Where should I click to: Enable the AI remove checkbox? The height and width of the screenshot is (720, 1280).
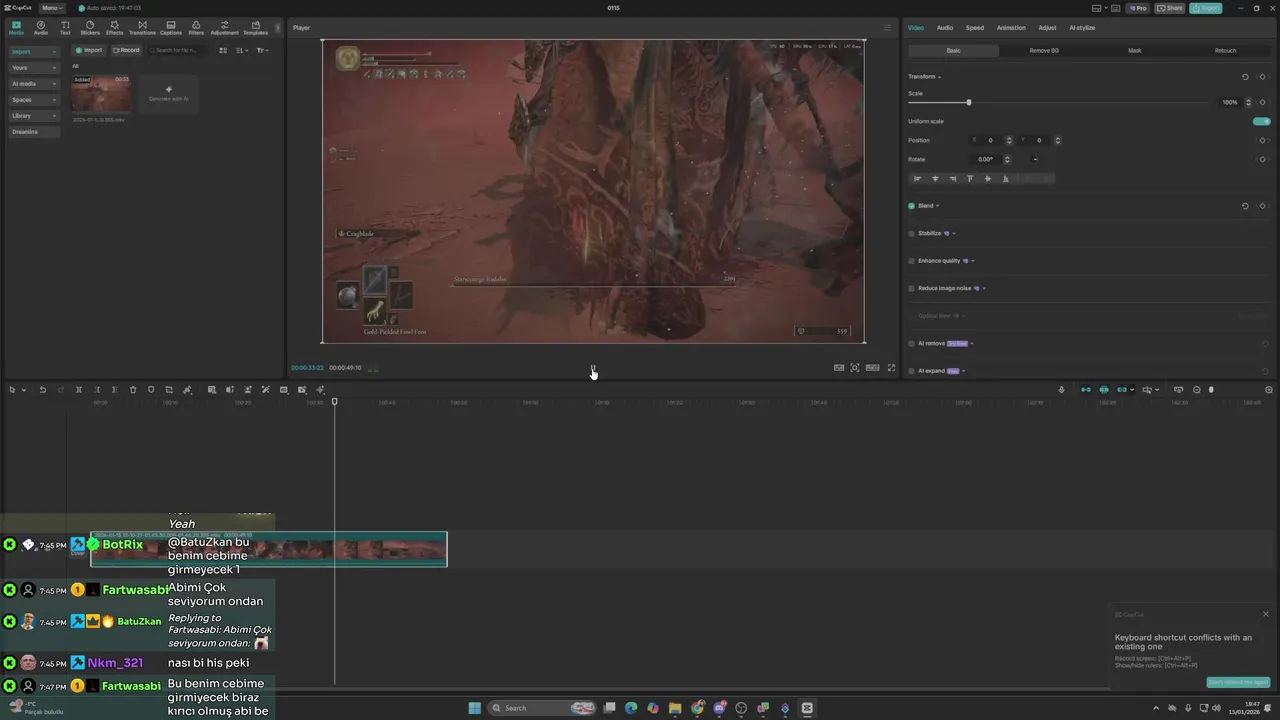point(911,343)
